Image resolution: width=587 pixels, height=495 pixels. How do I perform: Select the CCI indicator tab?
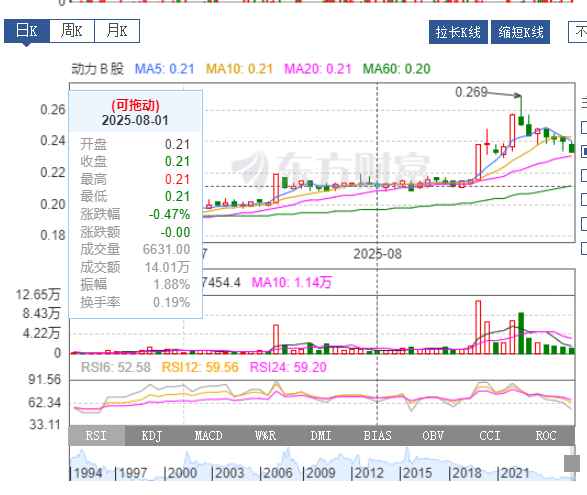click(x=490, y=436)
